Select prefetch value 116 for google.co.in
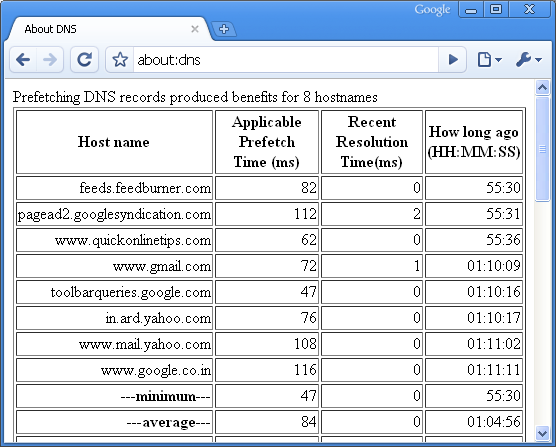Image resolution: width=556 pixels, height=447 pixels. (267, 370)
